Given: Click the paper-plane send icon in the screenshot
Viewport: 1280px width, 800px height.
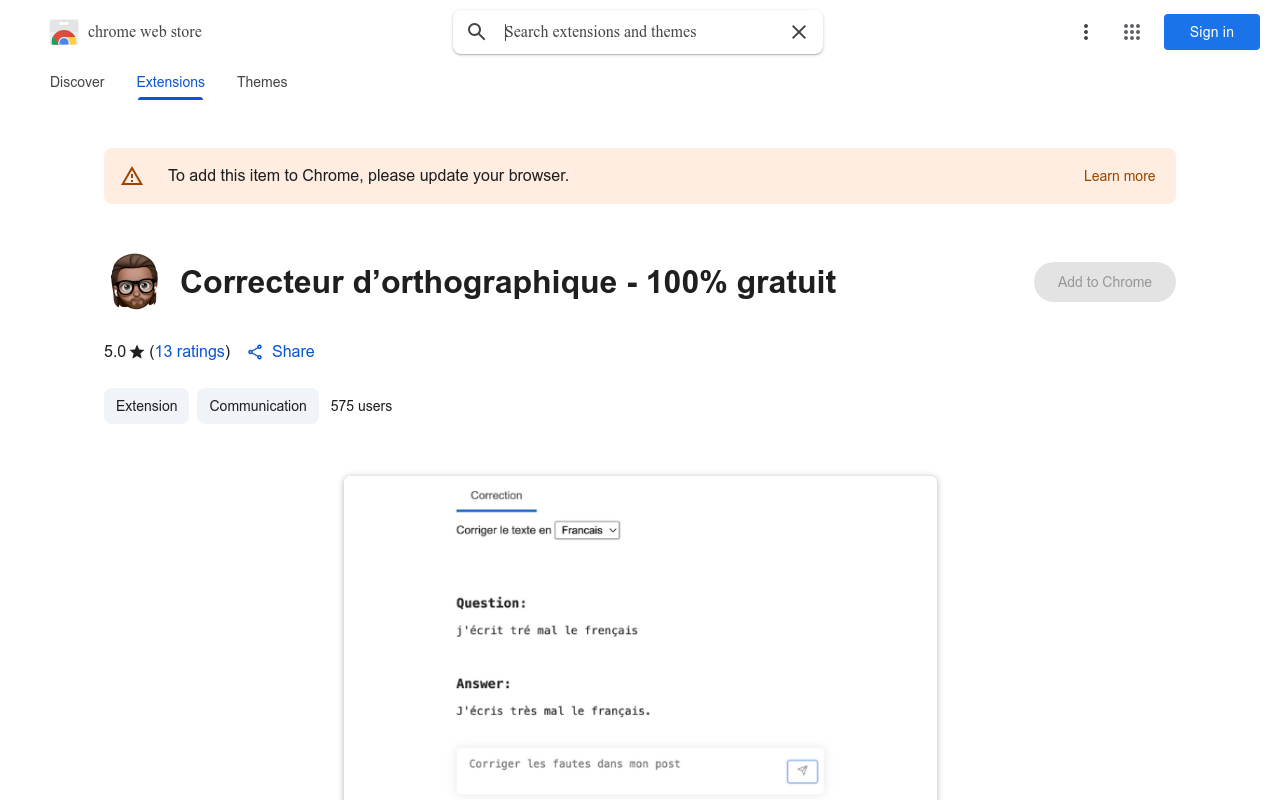Looking at the screenshot, I should (x=802, y=771).
